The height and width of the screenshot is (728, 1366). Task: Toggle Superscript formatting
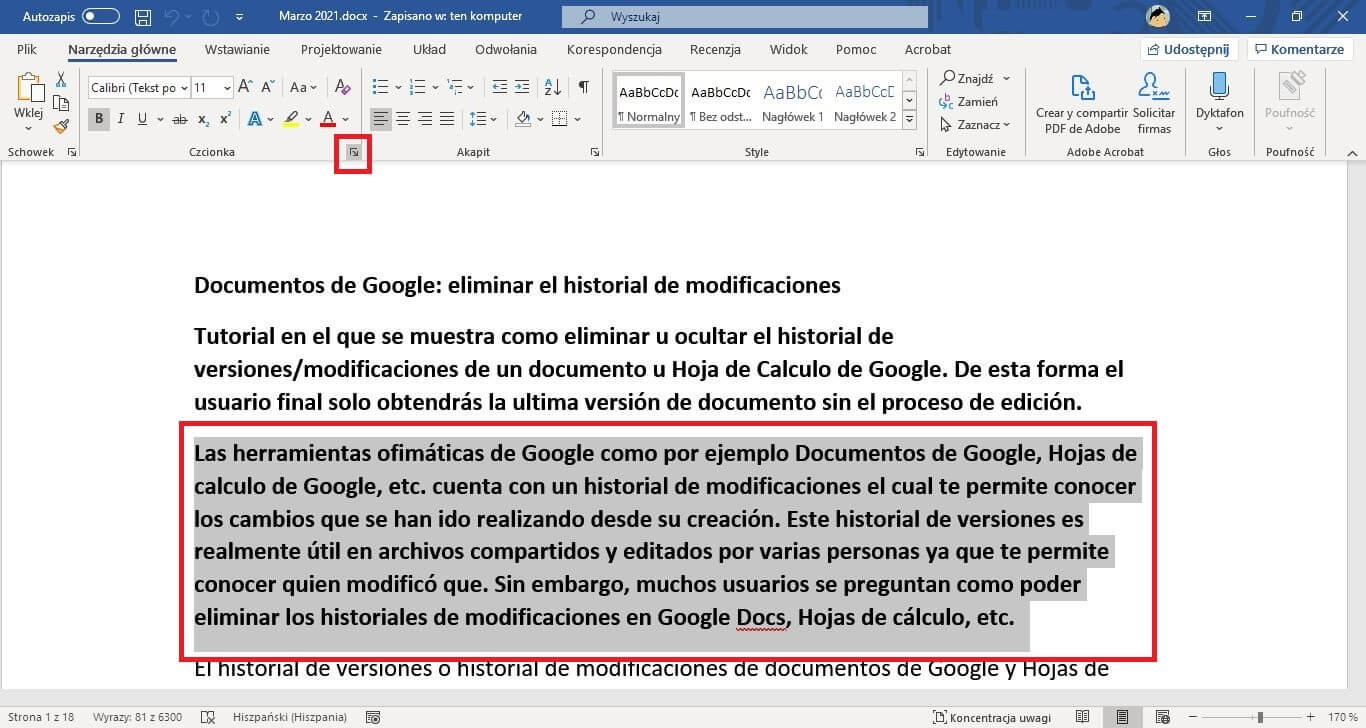(x=225, y=119)
